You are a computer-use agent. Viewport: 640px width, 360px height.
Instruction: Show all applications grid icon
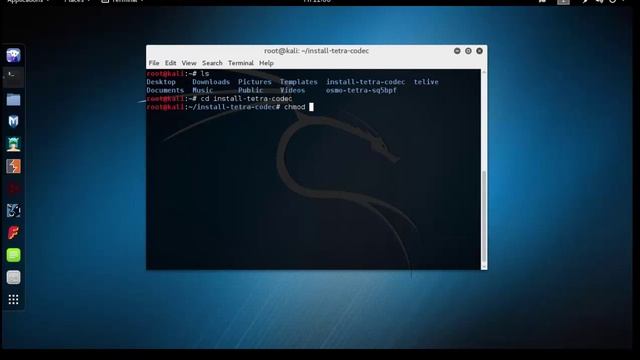(x=13, y=300)
